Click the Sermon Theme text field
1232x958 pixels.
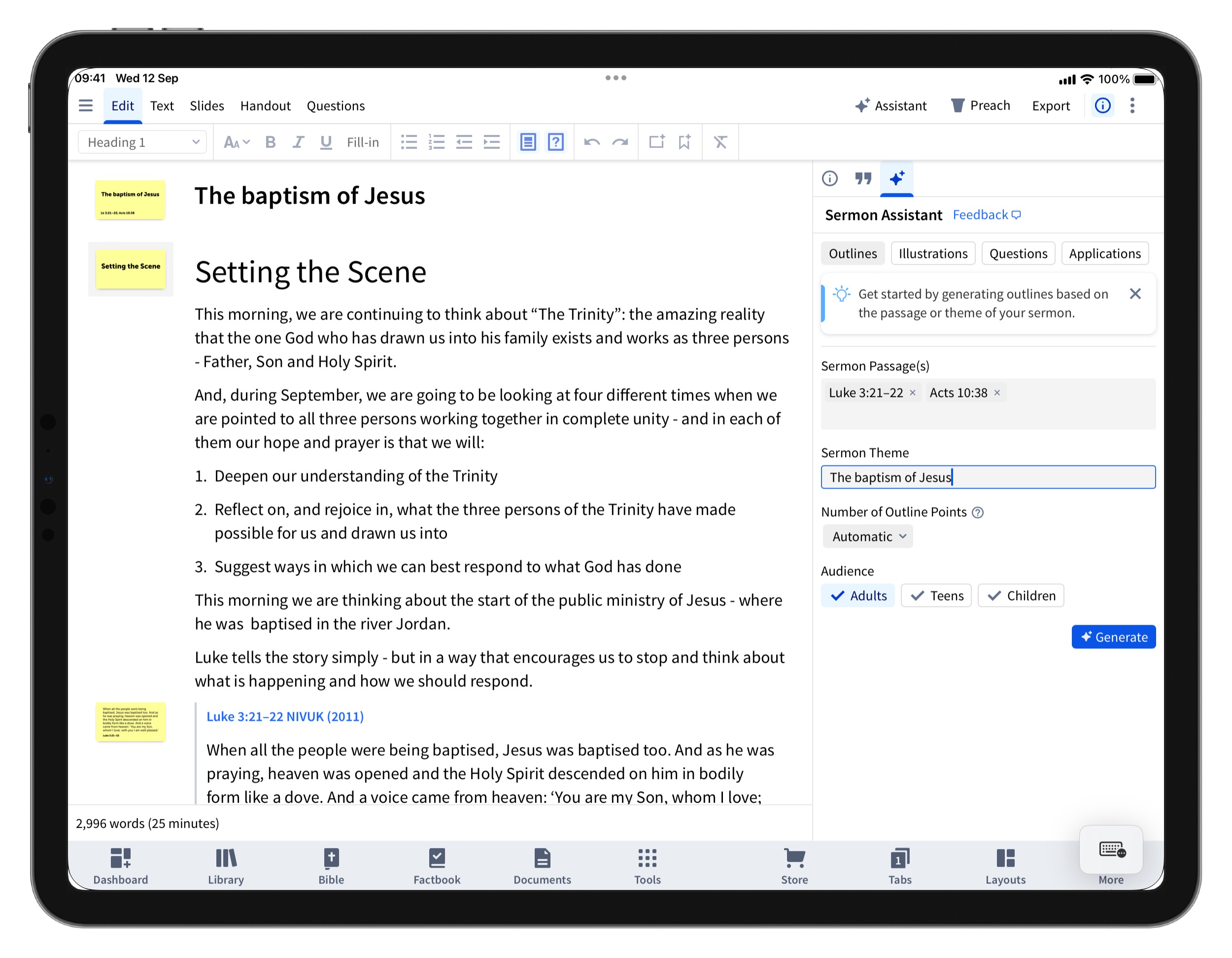(987, 477)
